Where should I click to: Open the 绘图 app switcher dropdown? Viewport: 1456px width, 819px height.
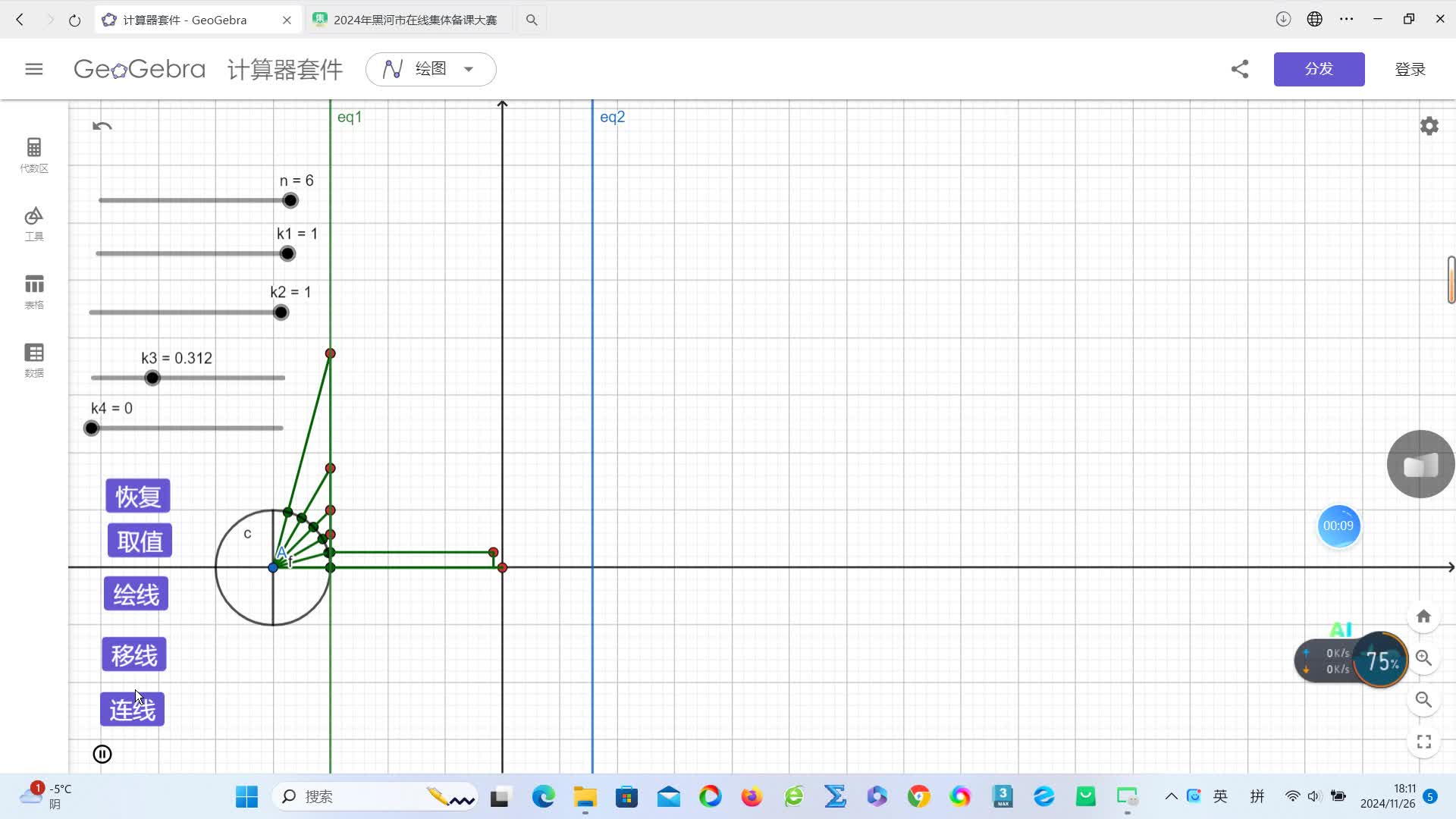coord(431,69)
